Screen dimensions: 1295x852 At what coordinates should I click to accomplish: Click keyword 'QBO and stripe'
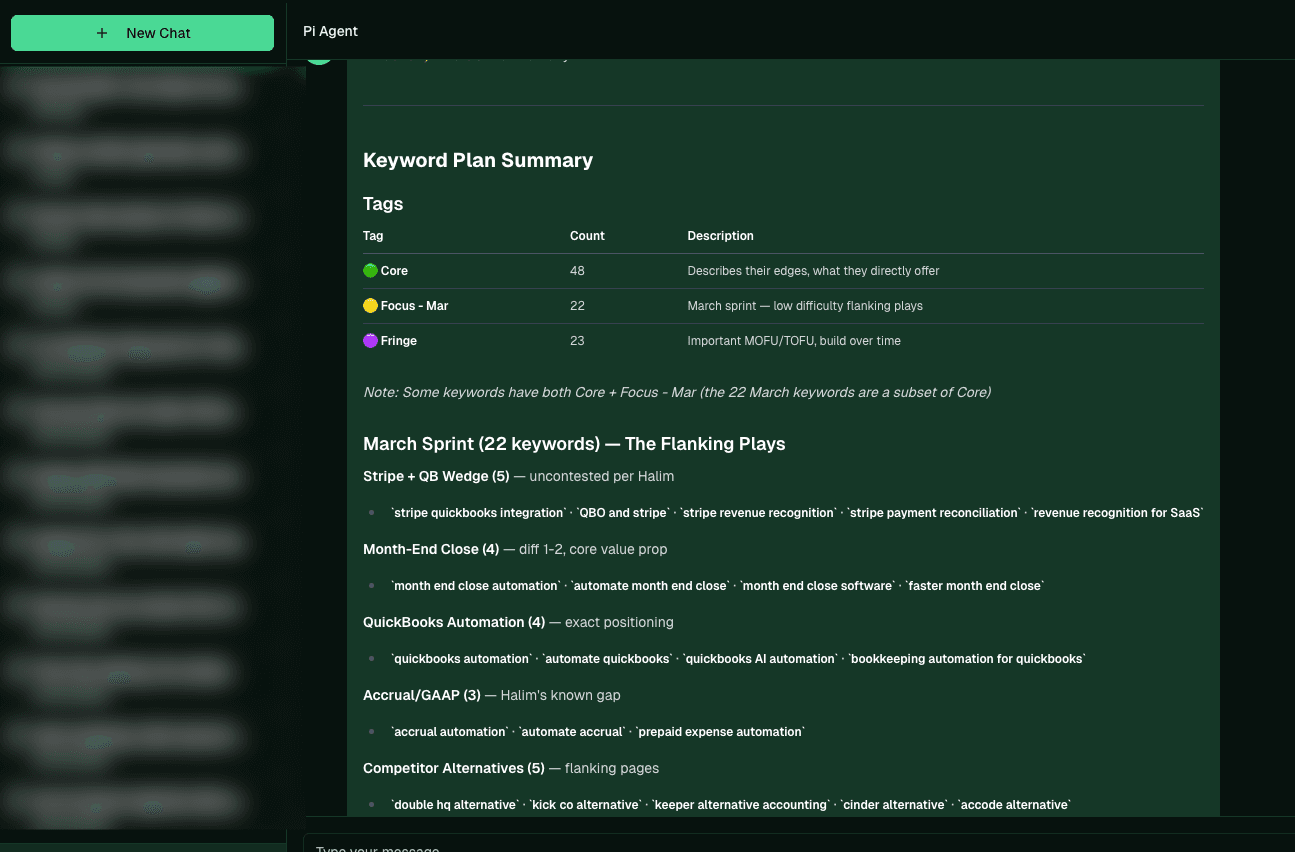point(622,513)
